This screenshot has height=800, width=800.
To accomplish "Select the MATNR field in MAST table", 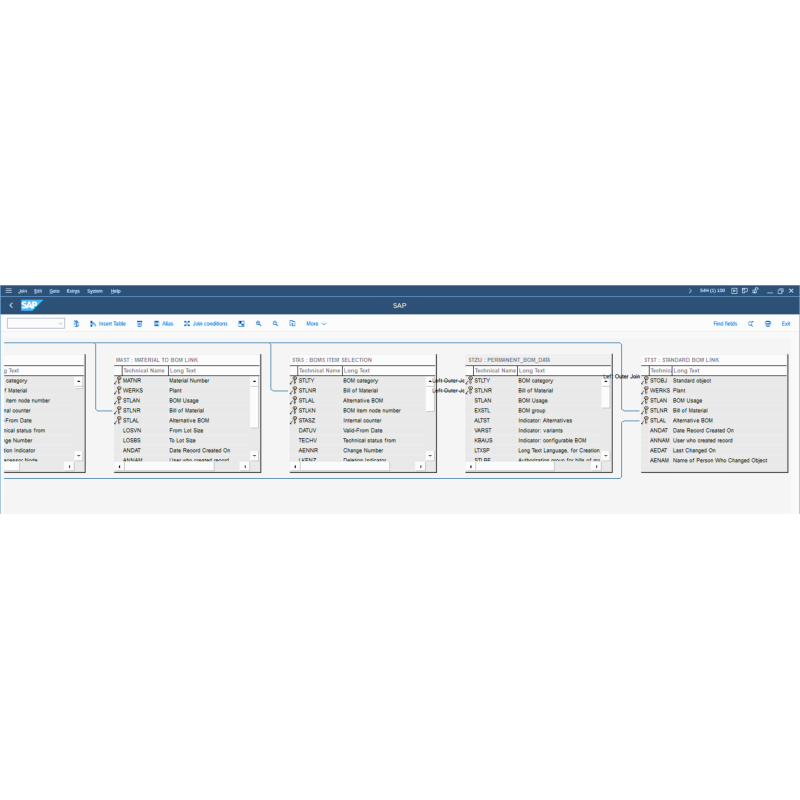I will point(132,380).
